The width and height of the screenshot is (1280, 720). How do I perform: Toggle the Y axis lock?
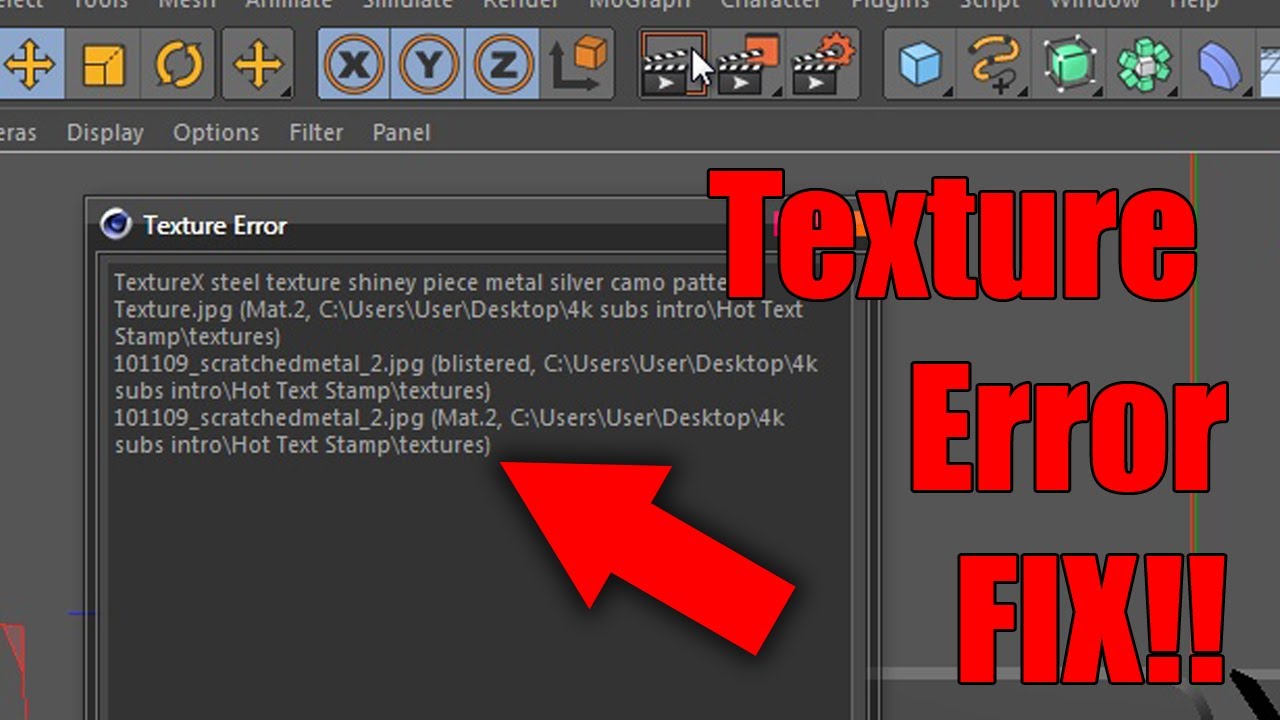click(x=427, y=64)
